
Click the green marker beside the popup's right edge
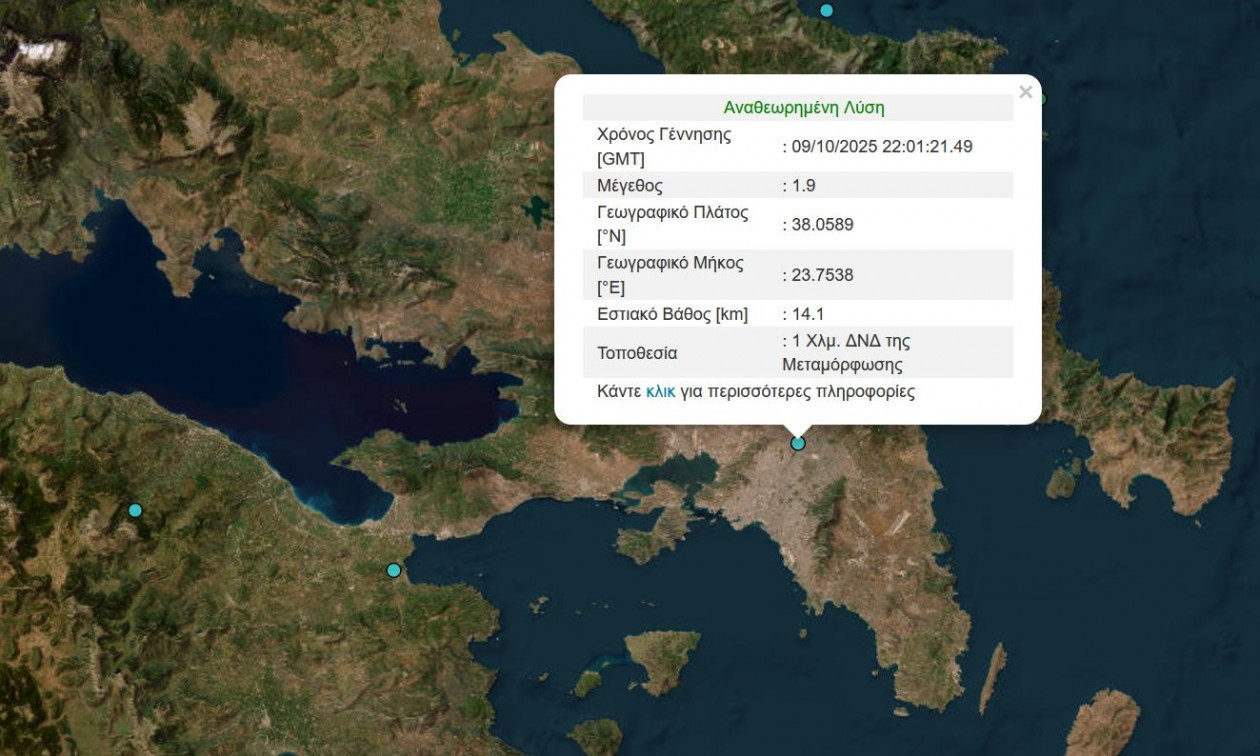pos(1041,99)
